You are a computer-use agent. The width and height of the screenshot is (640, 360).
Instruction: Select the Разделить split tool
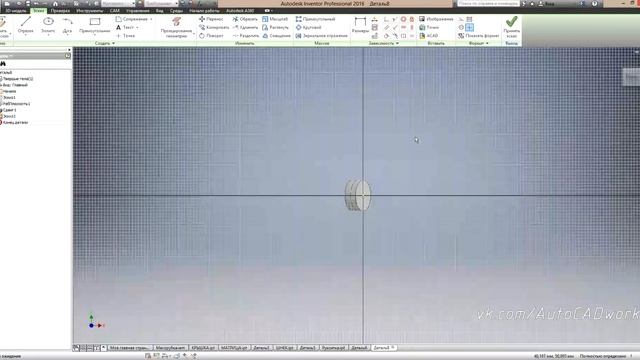[246, 36]
